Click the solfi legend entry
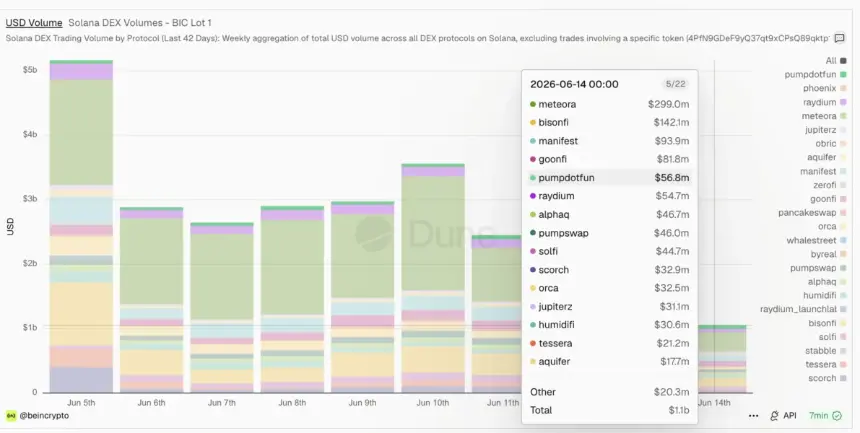The image size is (860, 433). click(x=832, y=336)
